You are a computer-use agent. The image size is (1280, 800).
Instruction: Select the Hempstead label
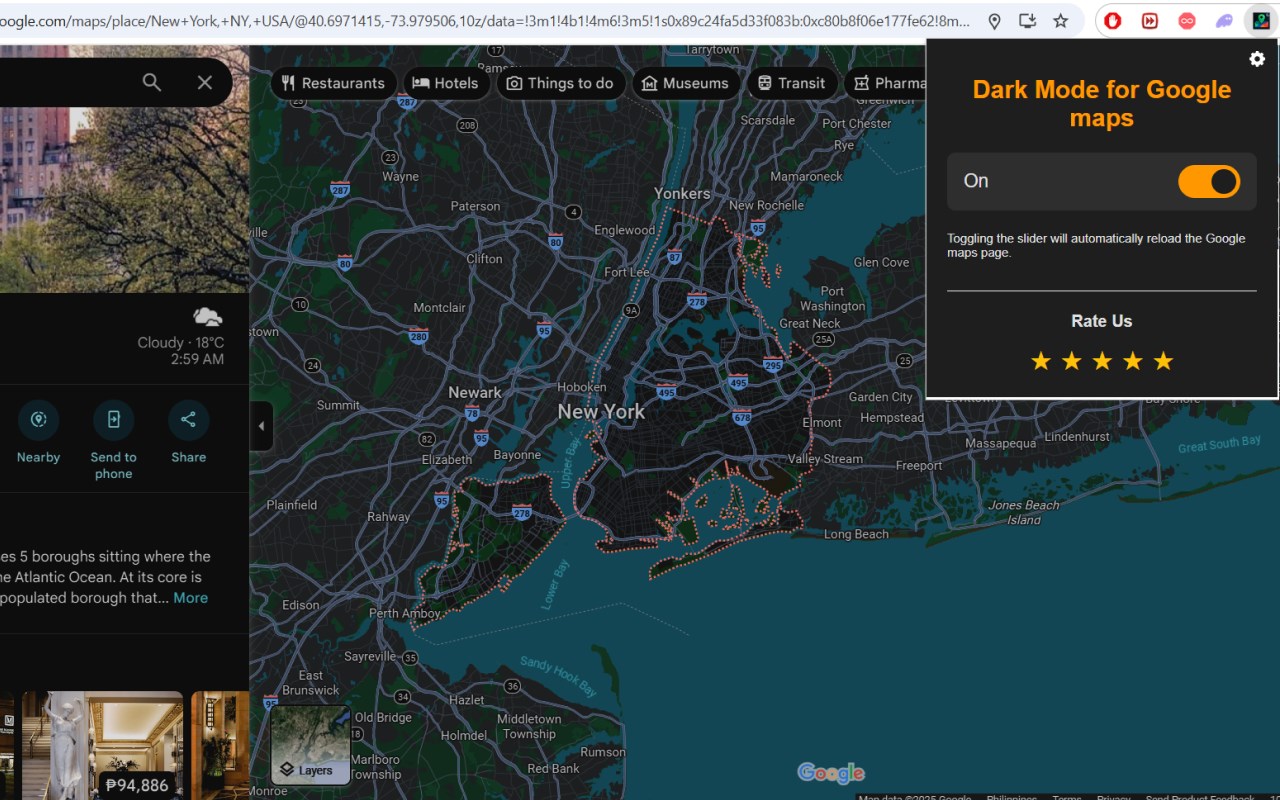pos(892,418)
